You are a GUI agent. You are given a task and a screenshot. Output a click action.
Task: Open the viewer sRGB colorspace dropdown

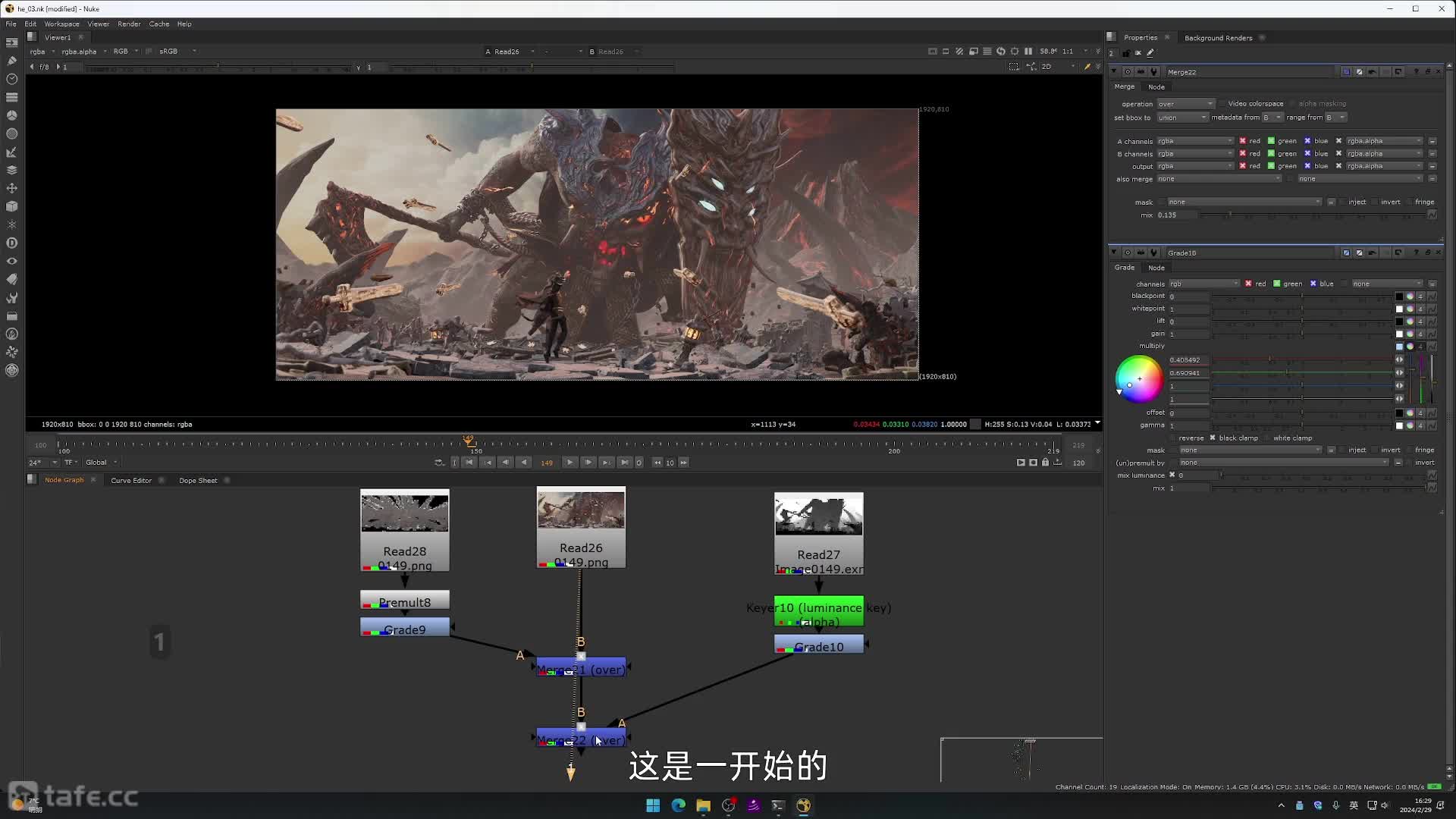point(178,52)
